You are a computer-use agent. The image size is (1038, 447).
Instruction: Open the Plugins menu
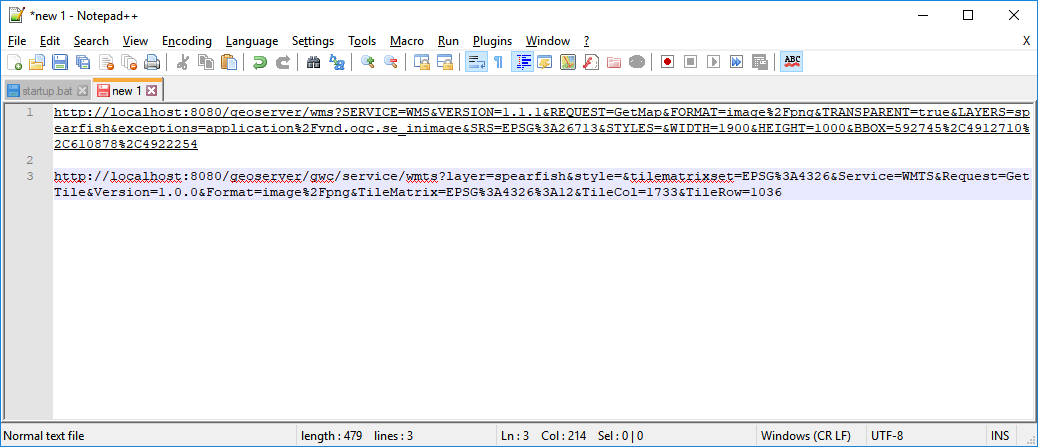click(493, 41)
